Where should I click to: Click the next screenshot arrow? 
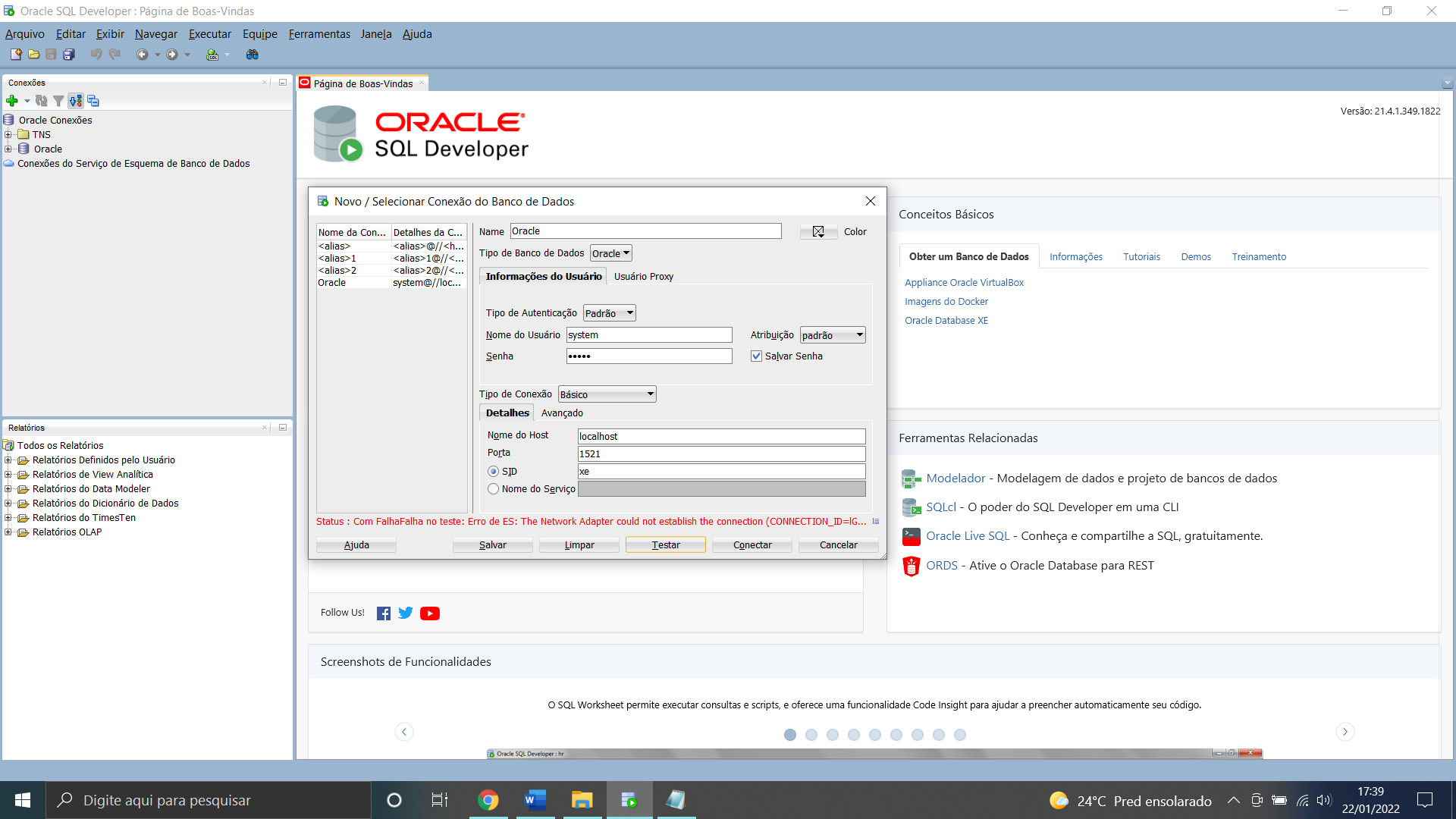coord(1345,732)
